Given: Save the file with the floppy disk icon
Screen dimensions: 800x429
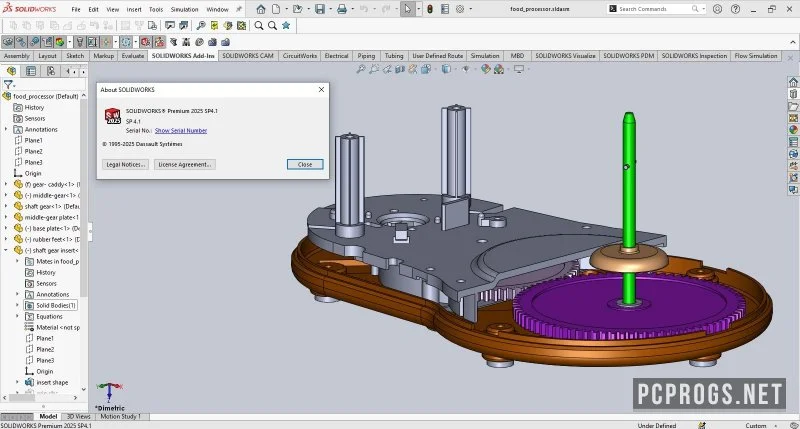Looking at the screenshot, I should point(320,9).
